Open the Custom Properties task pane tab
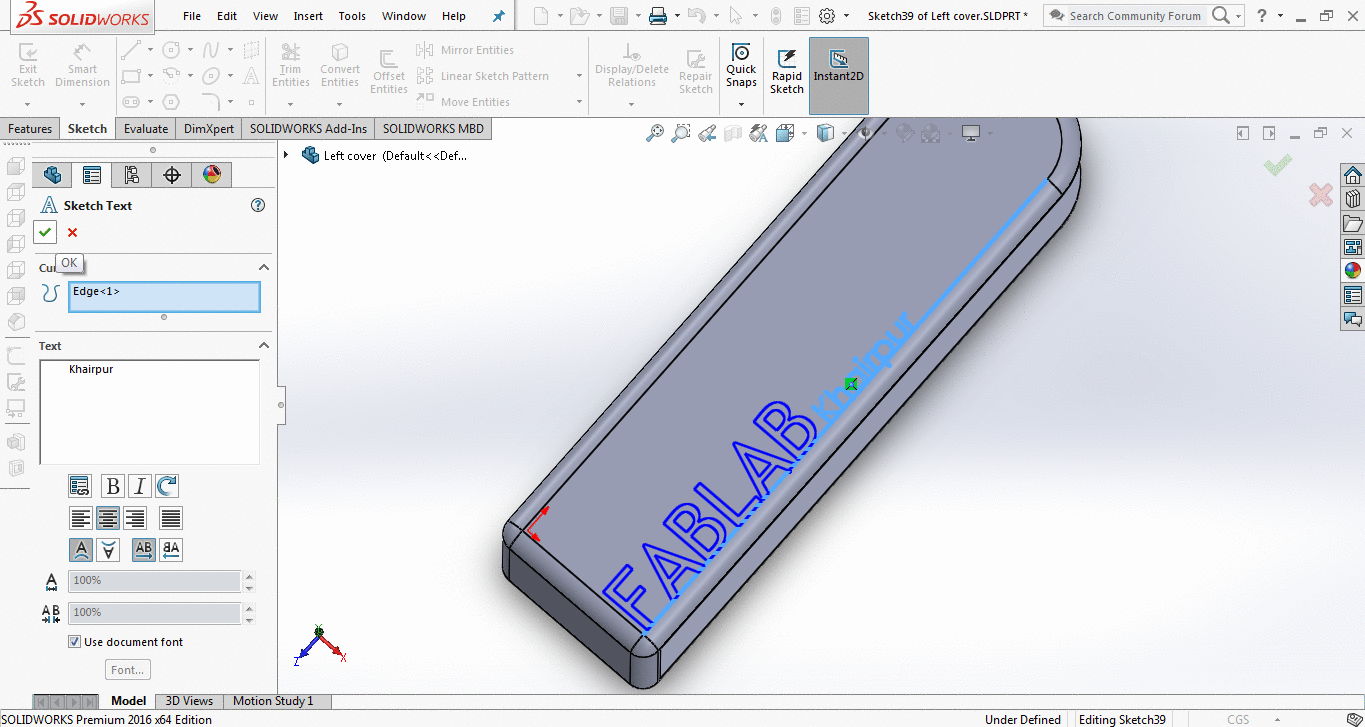The width and height of the screenshot is (1365, 727). [x=1353, y=295]
